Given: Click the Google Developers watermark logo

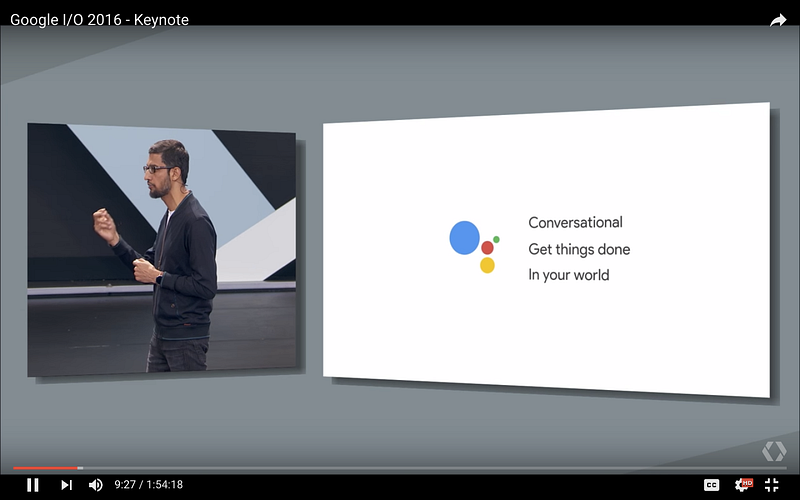Looking at the screenshot, I should [x=774, y=451].
